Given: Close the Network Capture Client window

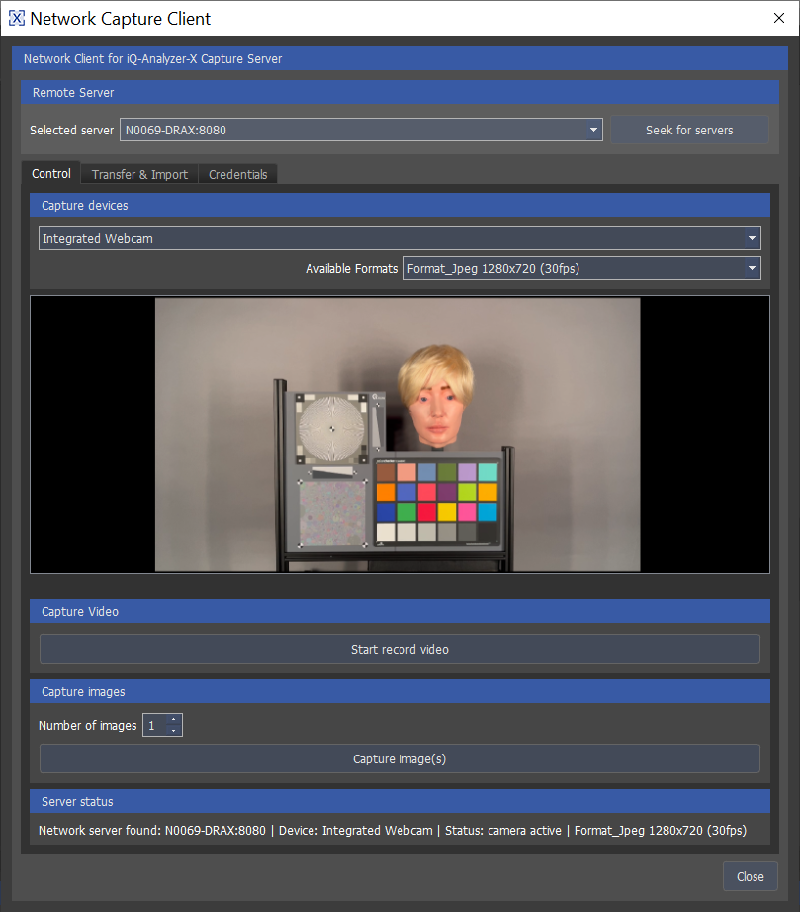Looking at the screenshot, I should click(778, 18).
